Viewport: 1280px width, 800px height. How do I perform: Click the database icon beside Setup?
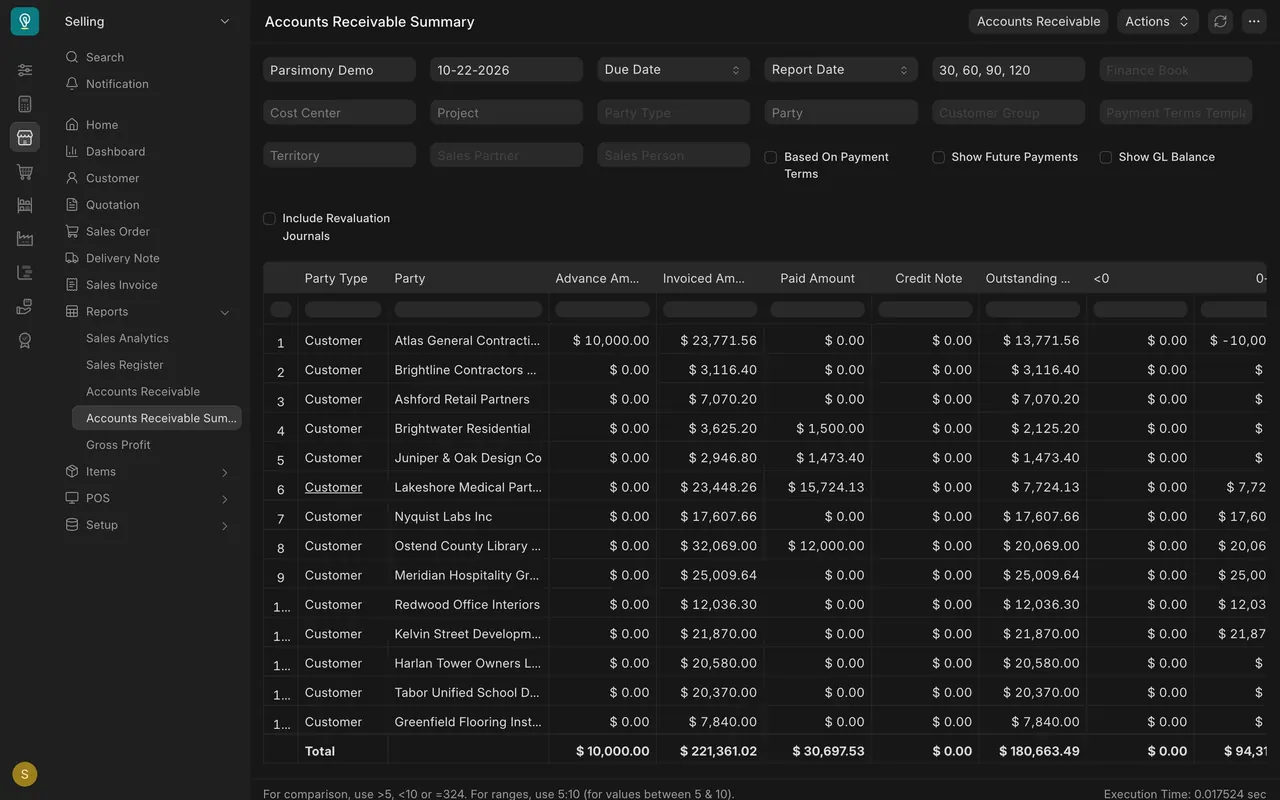coord(72,525)
